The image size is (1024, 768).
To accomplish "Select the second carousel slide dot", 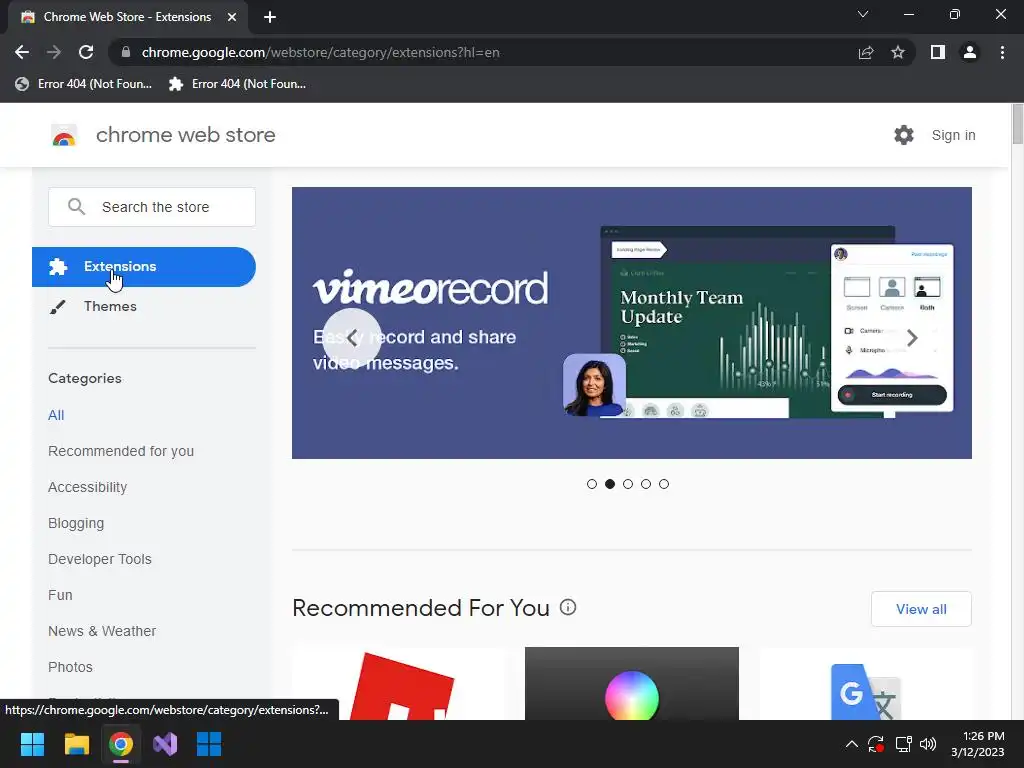I will pos(610,484).
